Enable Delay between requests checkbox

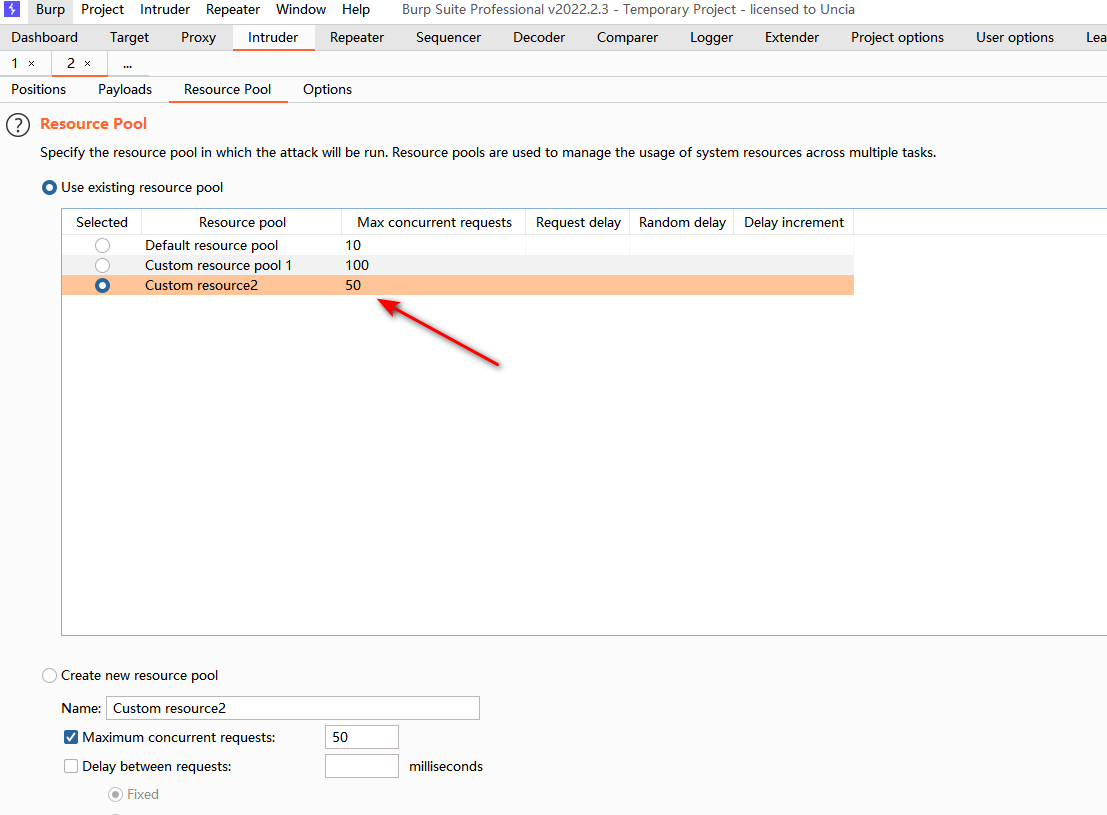point(71,766)
